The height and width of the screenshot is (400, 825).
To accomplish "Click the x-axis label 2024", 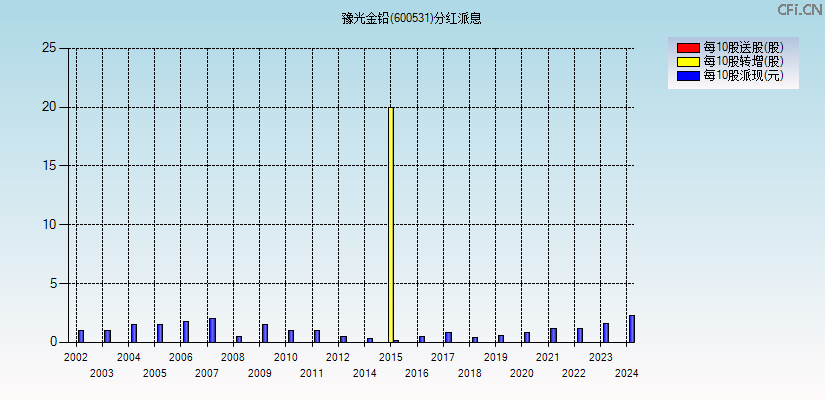I will coord(627,374).
